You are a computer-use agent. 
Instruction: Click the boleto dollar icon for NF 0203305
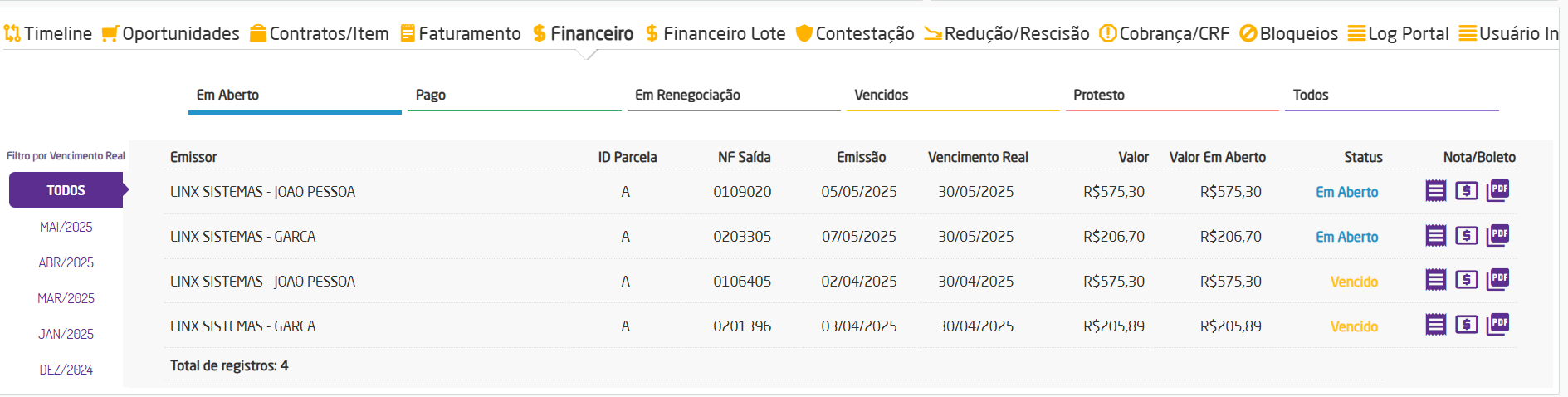click(1466, 236)
